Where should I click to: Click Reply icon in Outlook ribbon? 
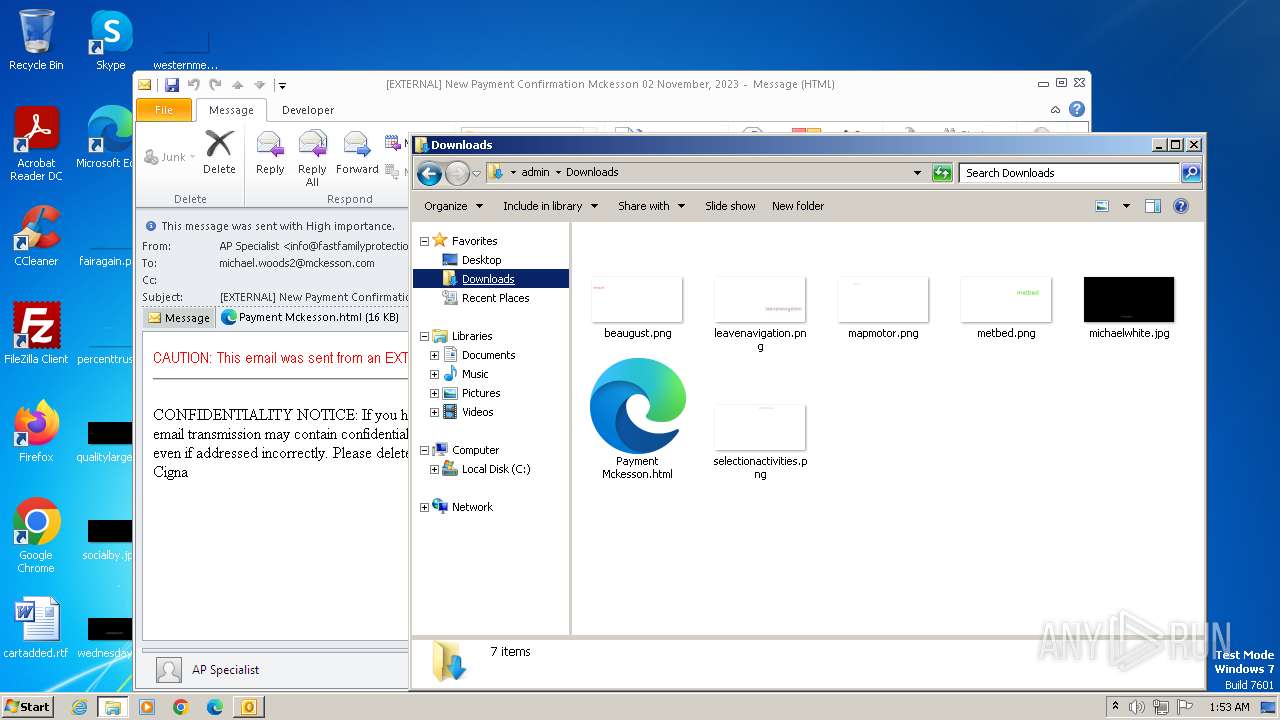point(270,152)
